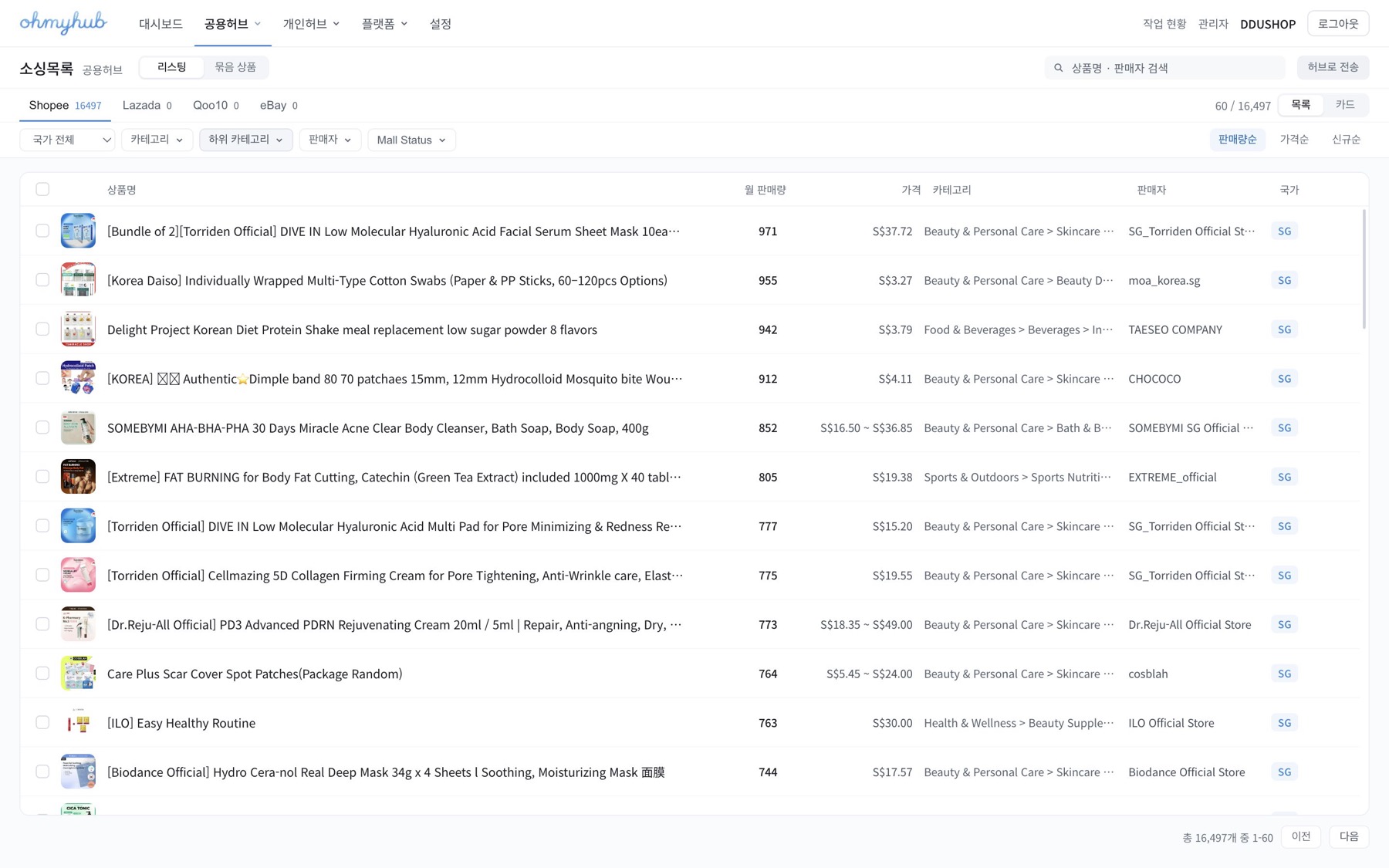The width and height of the screenshot is (1389, 868).
Task: Open the Biodance Hydro Cera-nol thumbnail
Action: (78, 772)
